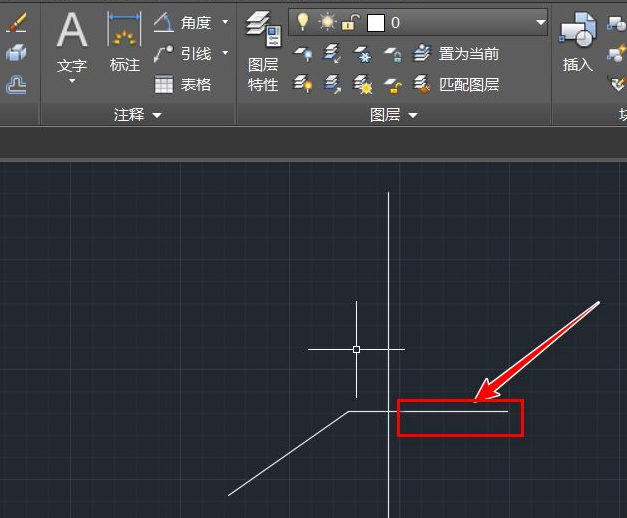627x518 pixels.
Task: Click the blue 3D box icon
Action: pos(16,53)
